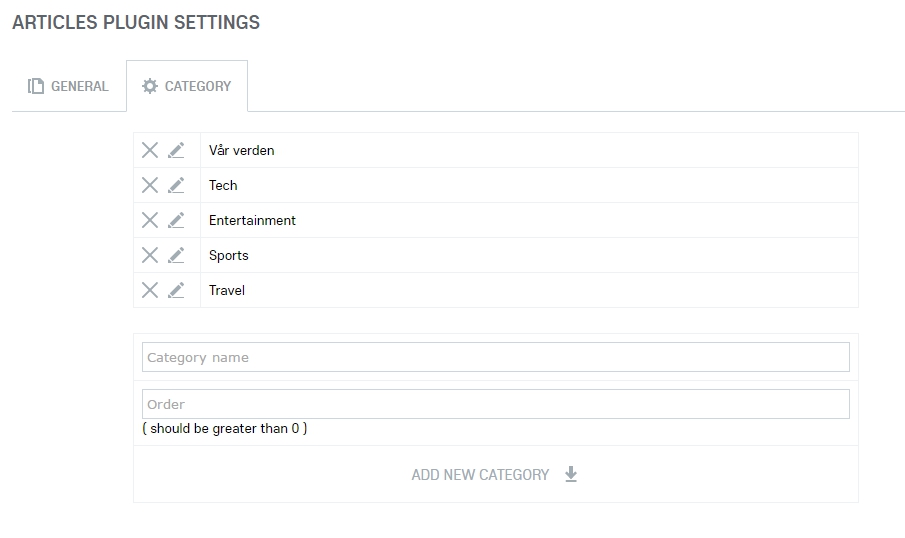This screenshot has width=905, height=538.
Task: Delete the Sports category
Action: coord(150,255)
